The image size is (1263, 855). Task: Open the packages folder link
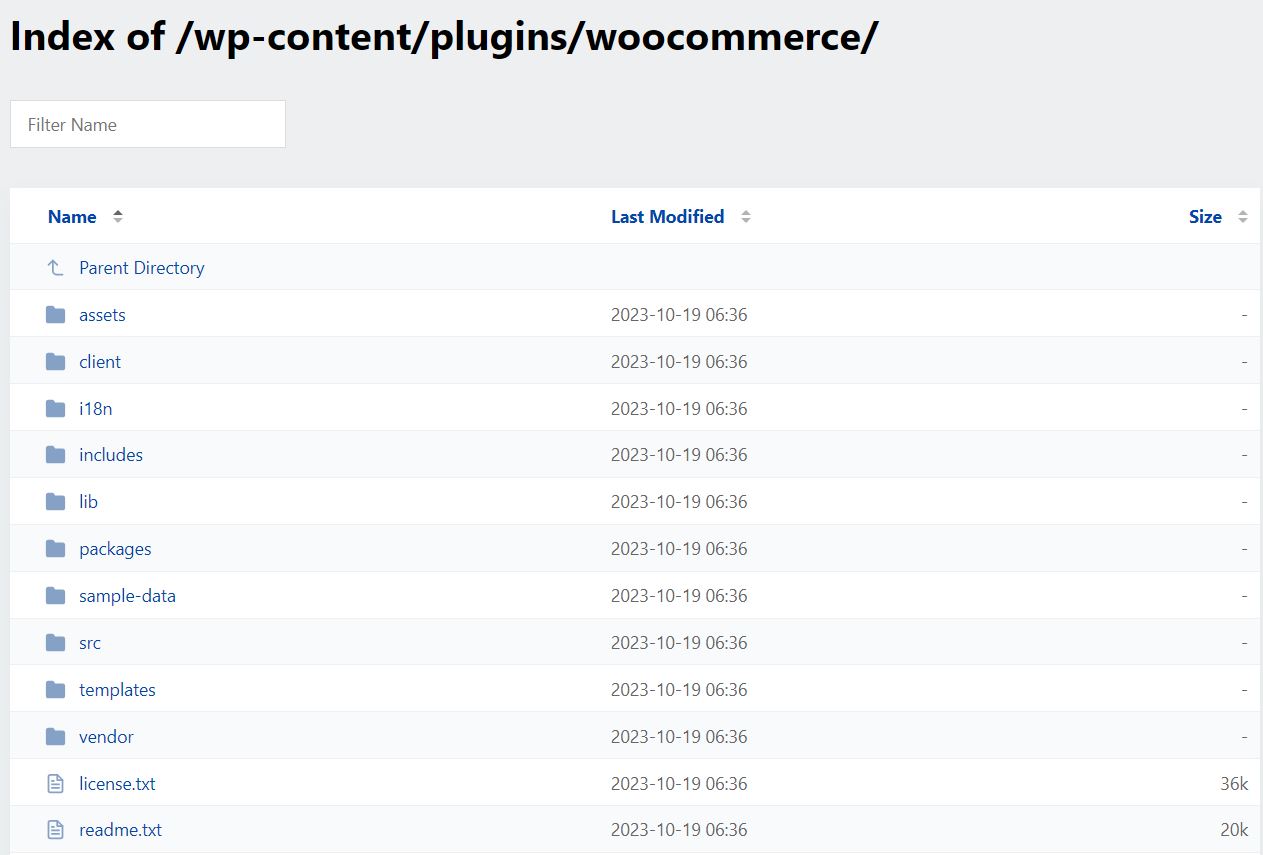pyautogui.click(x=116, y=549)
